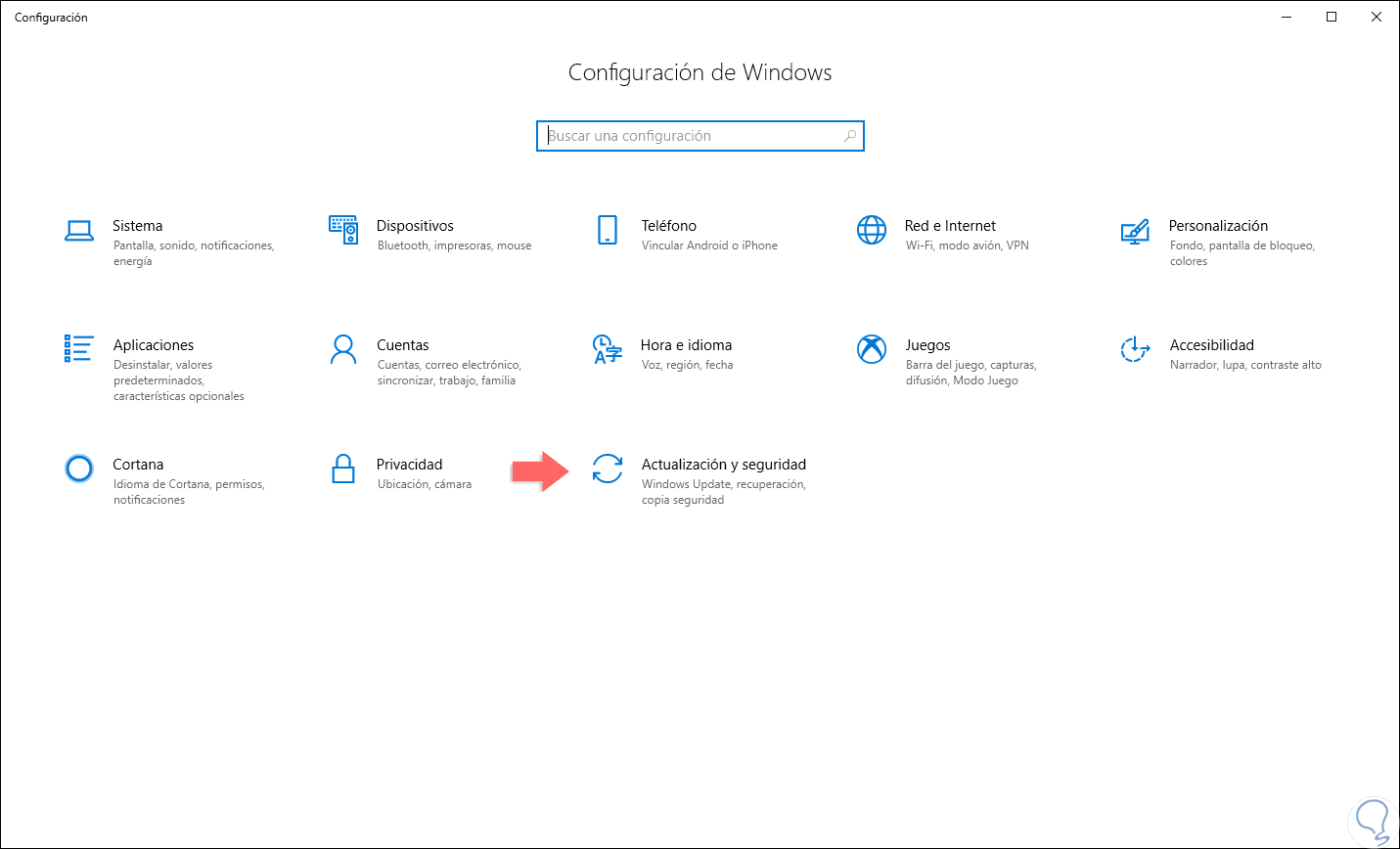The width and height of the screenshot is (1400, 849).
Task: Open the Aplicaciones list icon
Action: (x=79, y=348)
